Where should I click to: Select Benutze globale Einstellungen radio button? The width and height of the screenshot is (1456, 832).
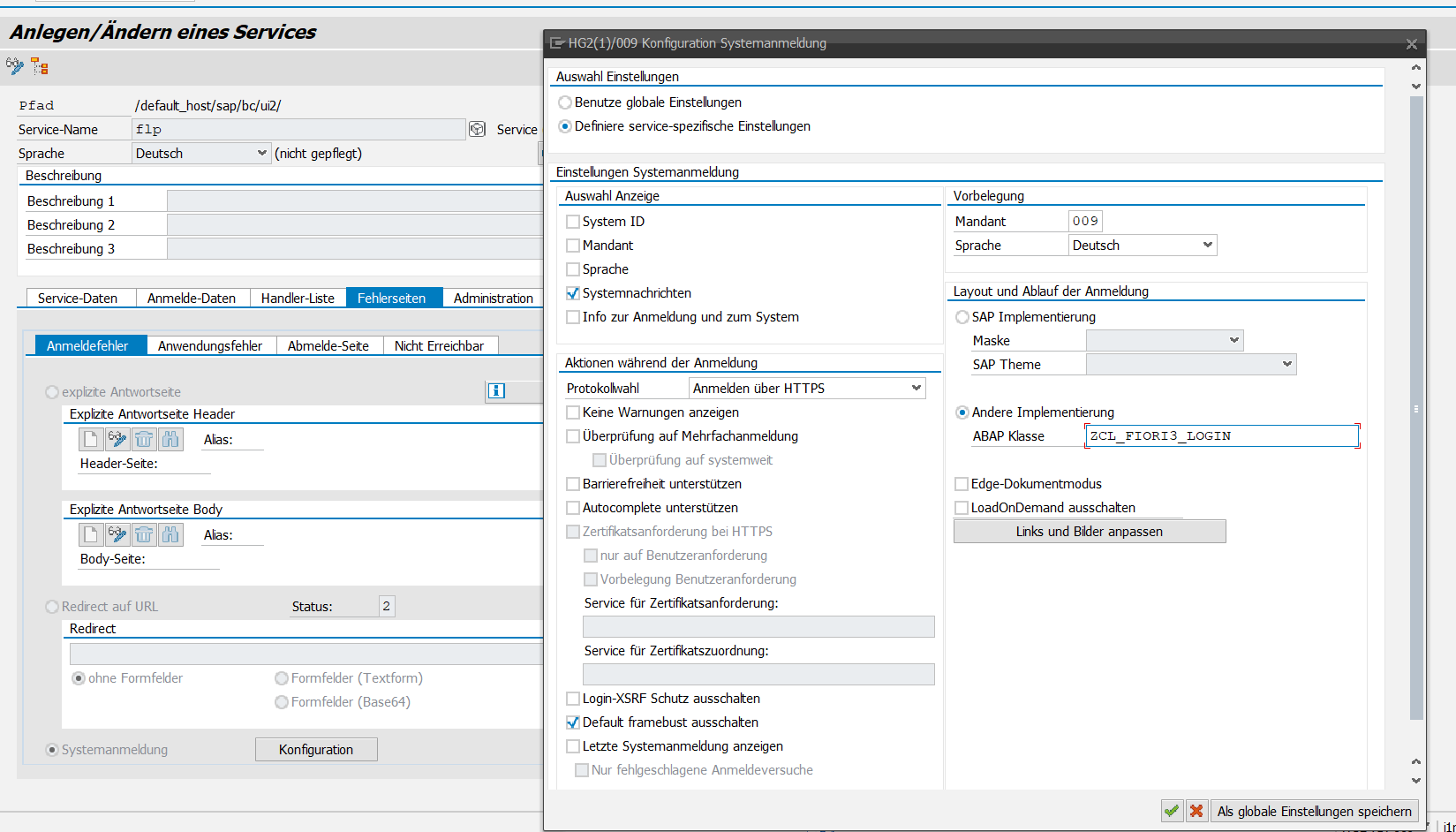point(565,102)
